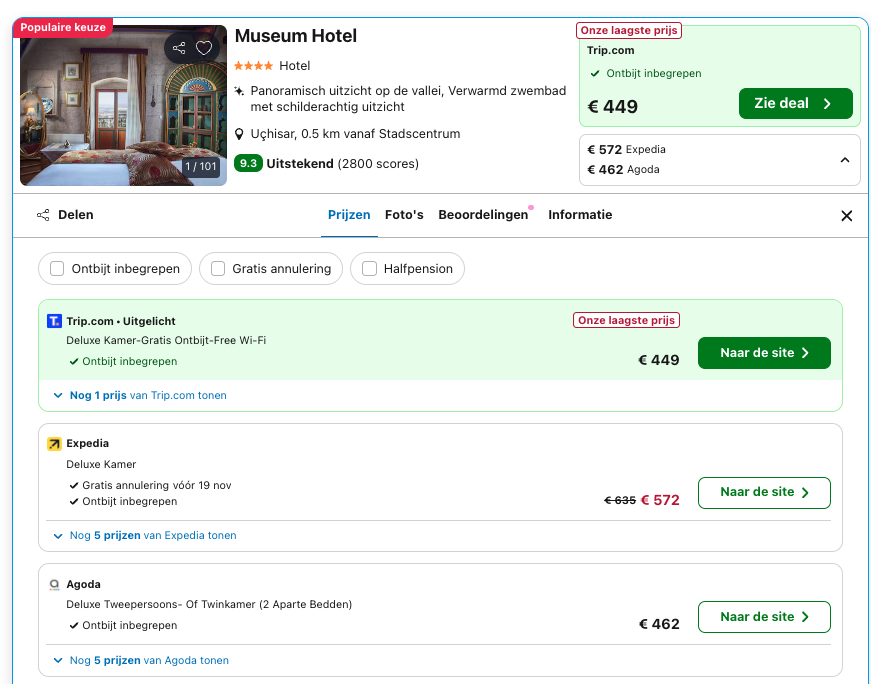Click Naar de site for the Agoda offer
This screenshot has width=871, height=684.
pyautogui.click(x=764, y=617)
